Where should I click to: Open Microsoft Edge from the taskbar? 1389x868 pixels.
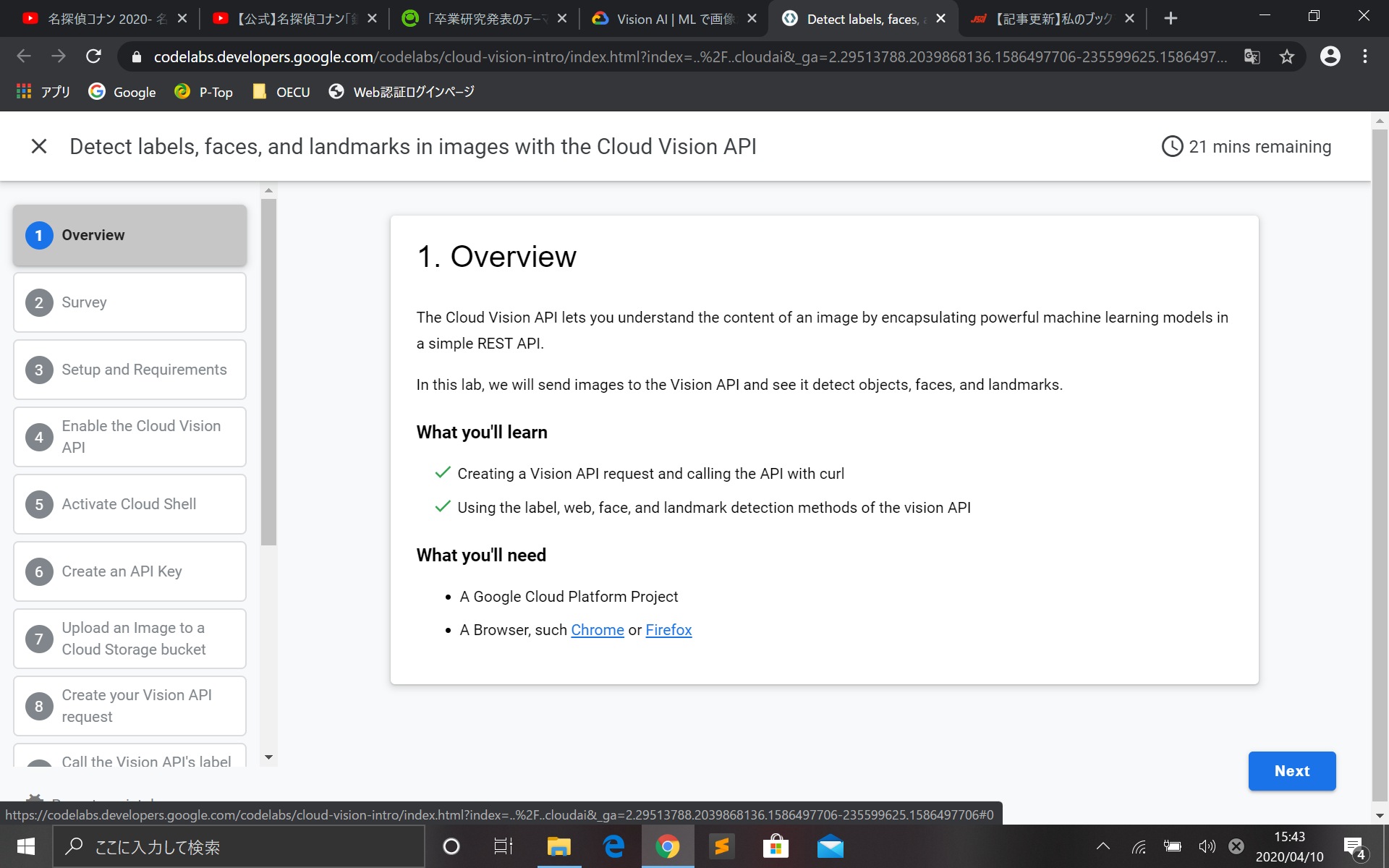pos(613,846)
